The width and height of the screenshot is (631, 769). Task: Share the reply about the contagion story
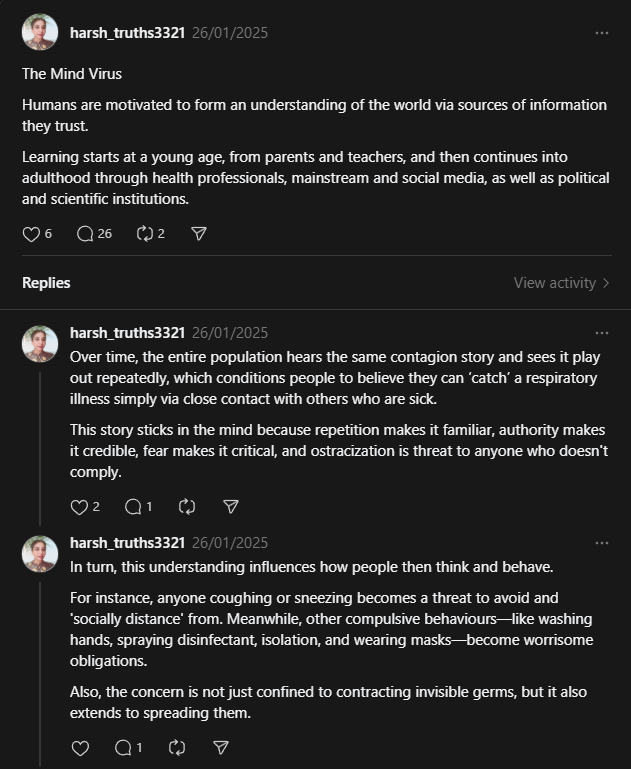point(231,507)
